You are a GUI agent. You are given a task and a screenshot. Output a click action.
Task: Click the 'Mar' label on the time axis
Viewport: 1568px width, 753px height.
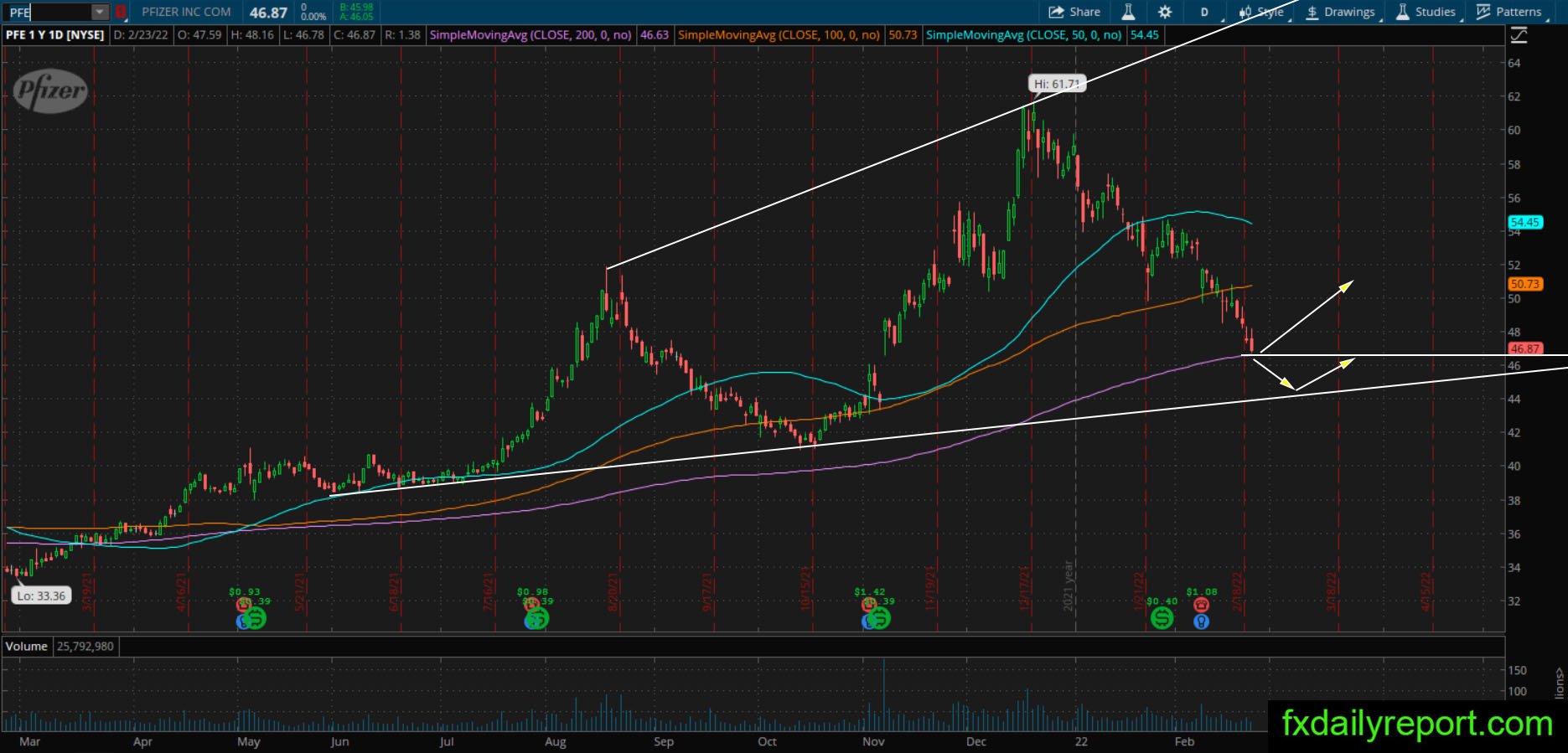pyautogui.click(x=29, y=741)
